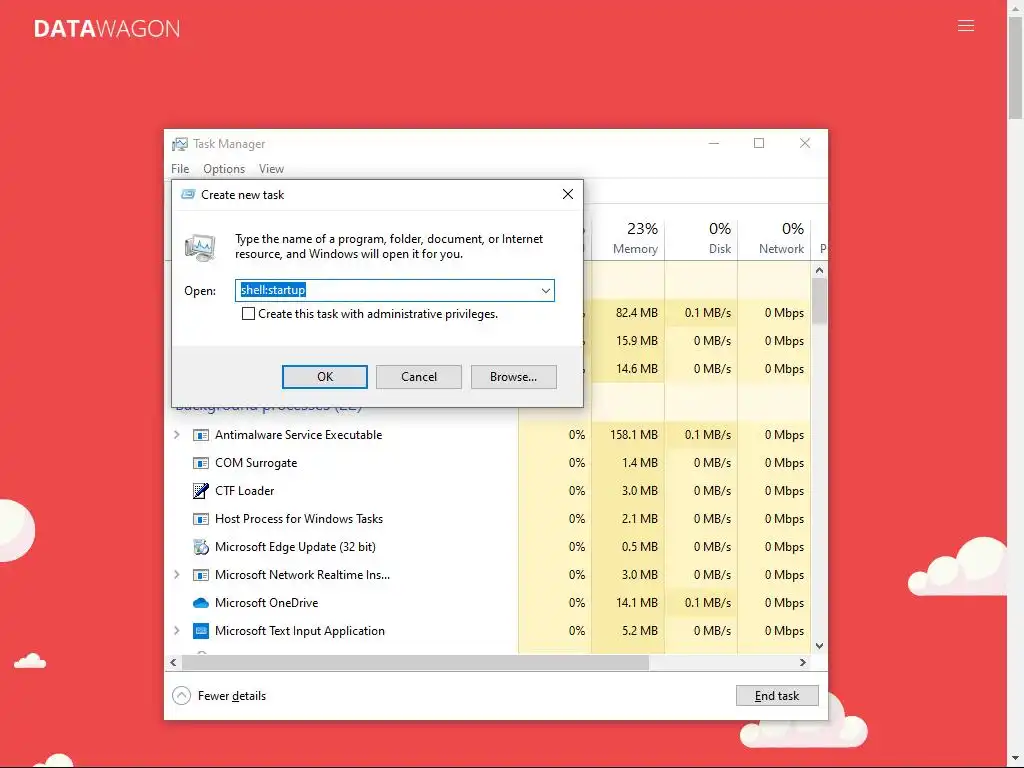1024x768 pixels.
Task: Select the CTF Loader process name
Action: tap(244, 491)
